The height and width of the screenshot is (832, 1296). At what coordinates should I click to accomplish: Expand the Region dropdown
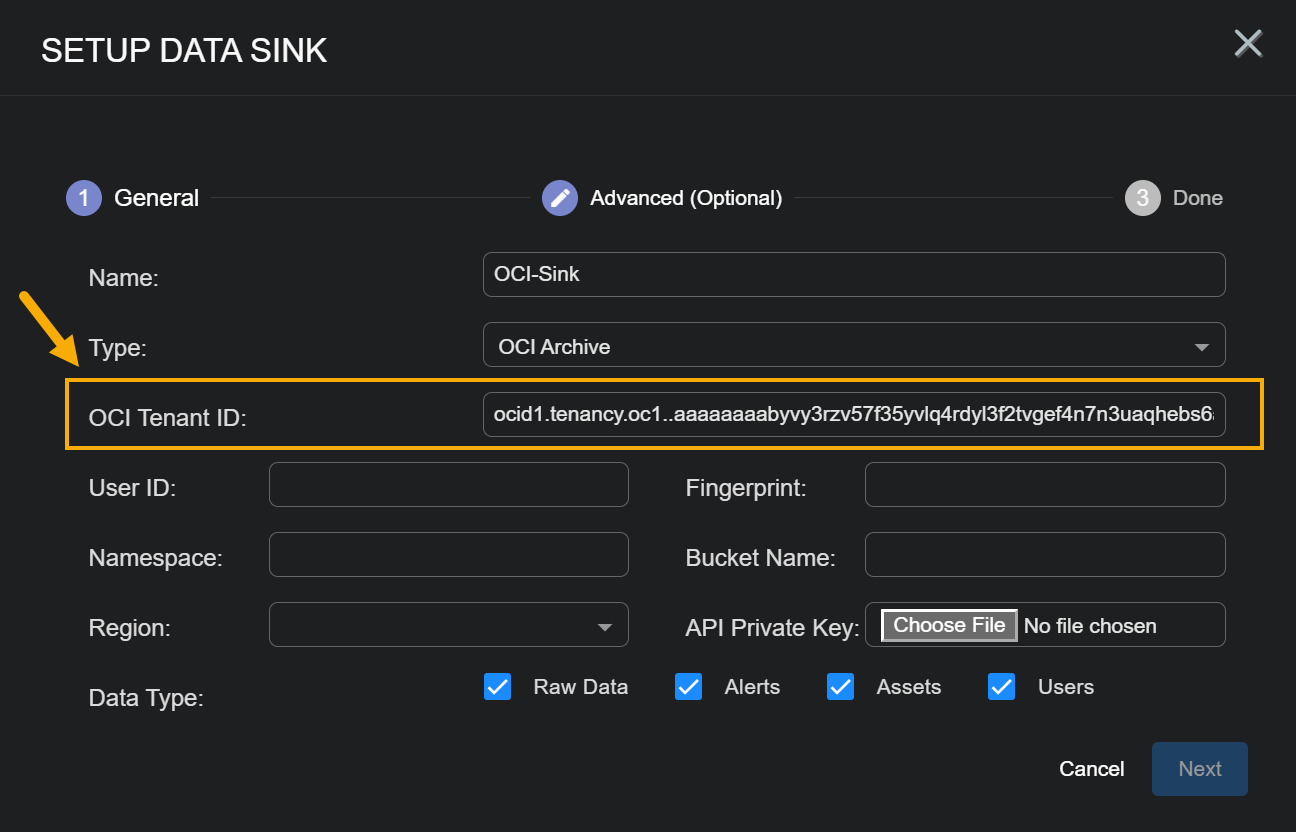point(448,627)
